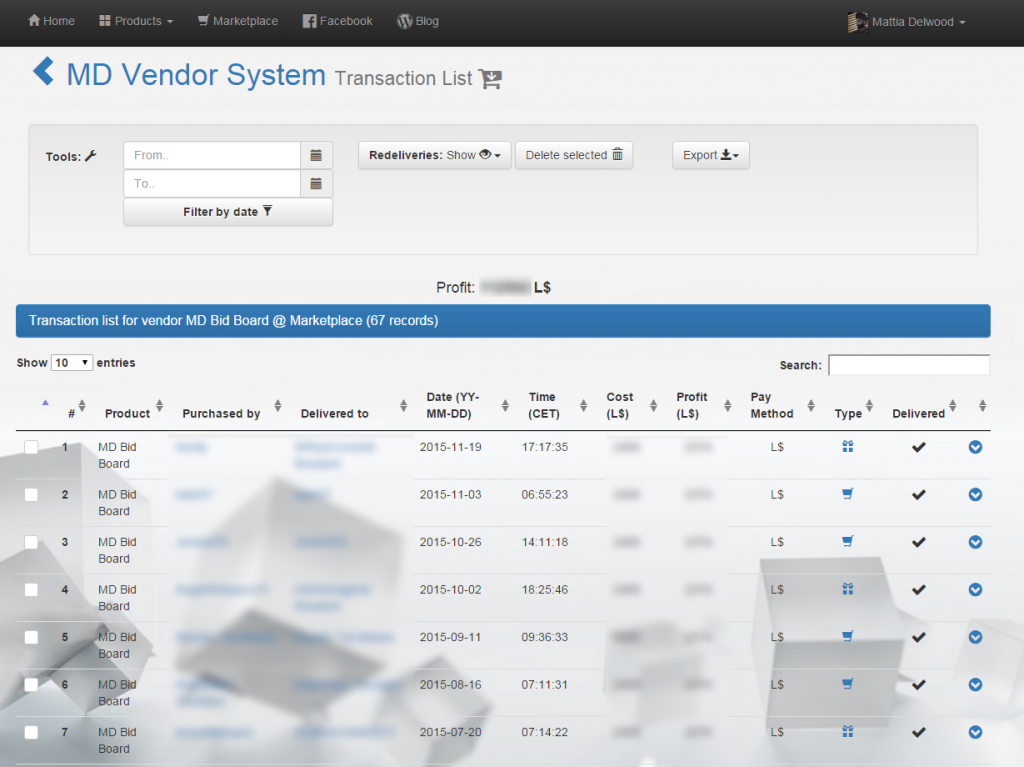
Task: Open the Products menu
Action: [135, 20]
